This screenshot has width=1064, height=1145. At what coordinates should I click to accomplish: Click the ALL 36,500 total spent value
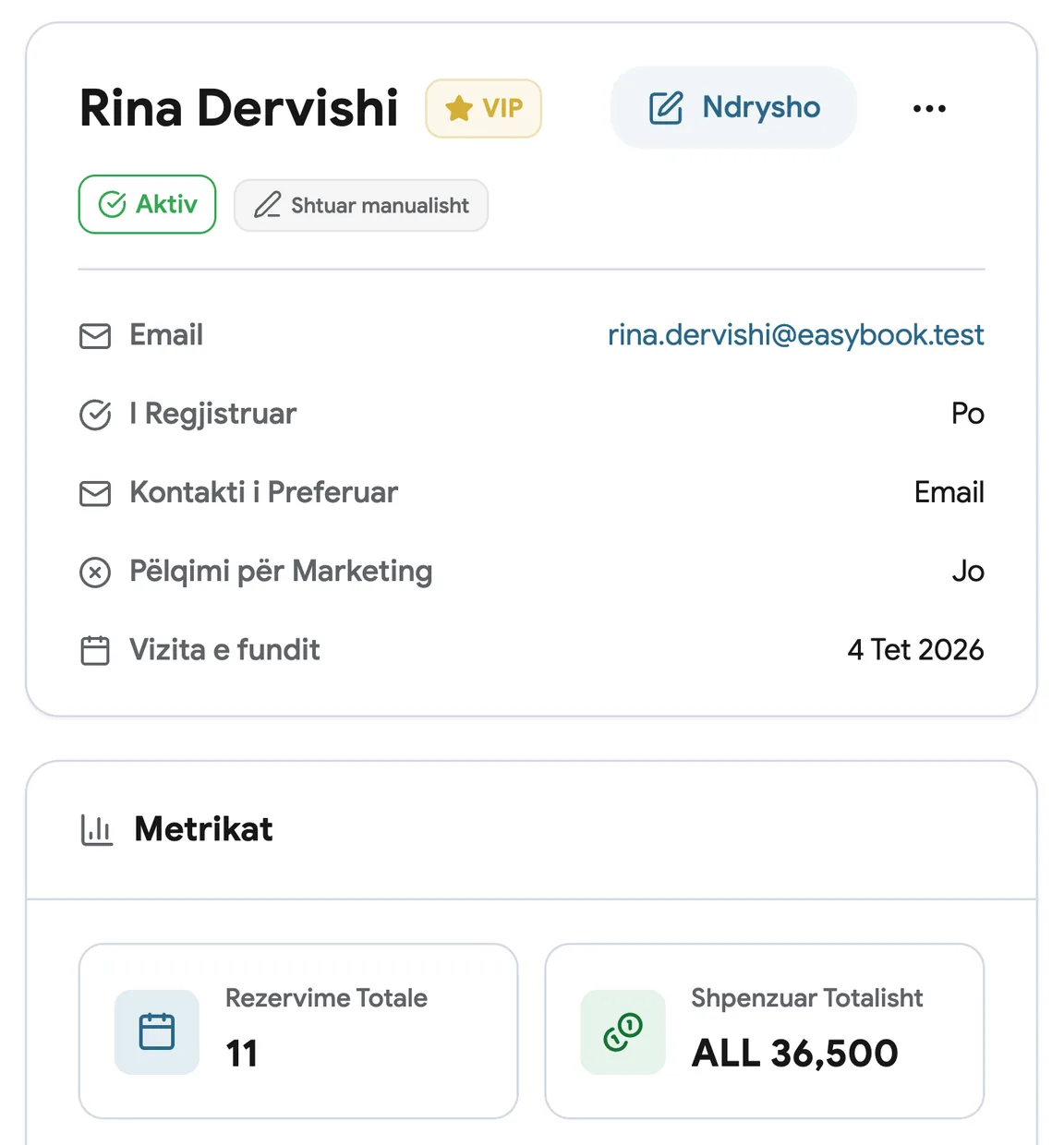[795, 1054]
